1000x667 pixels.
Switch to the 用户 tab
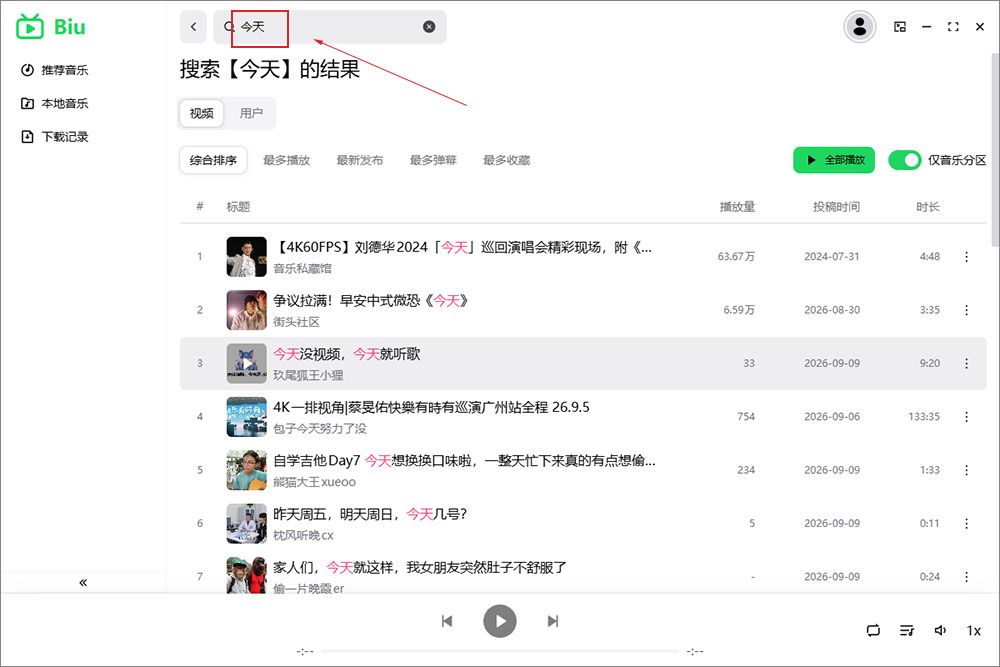coord(251,114)
